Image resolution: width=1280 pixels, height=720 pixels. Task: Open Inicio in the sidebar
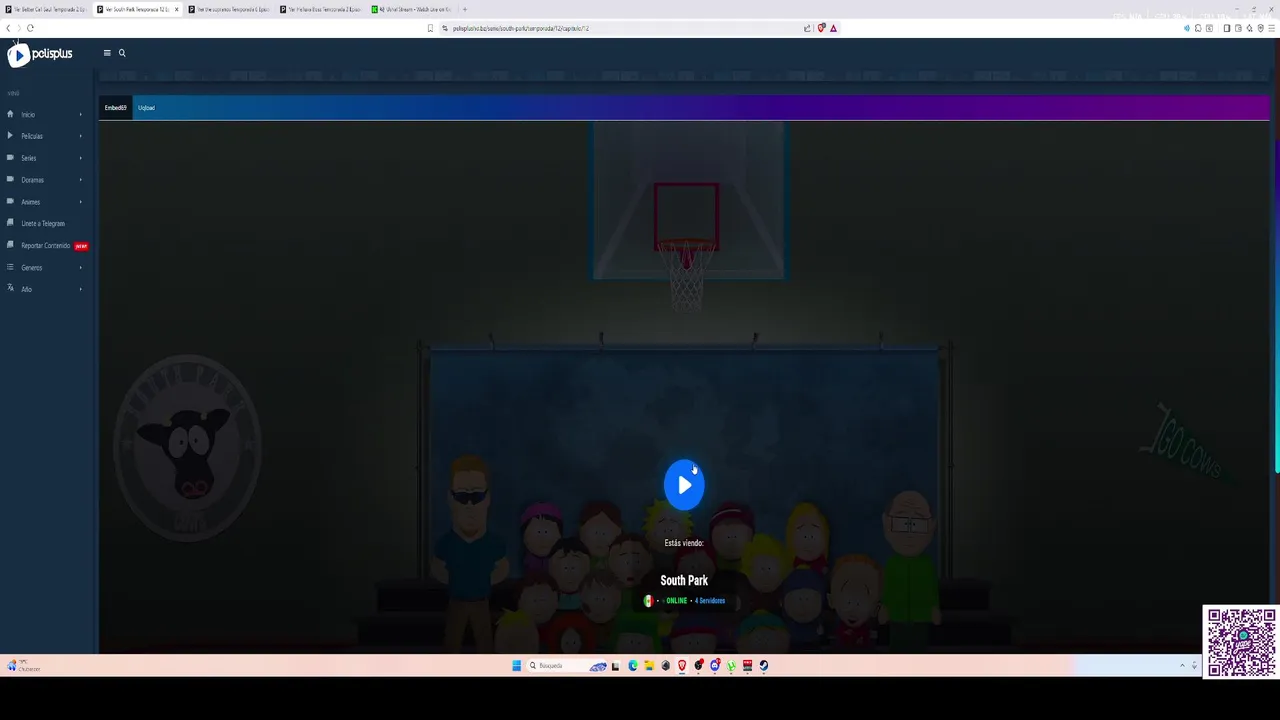pos(28,115)
